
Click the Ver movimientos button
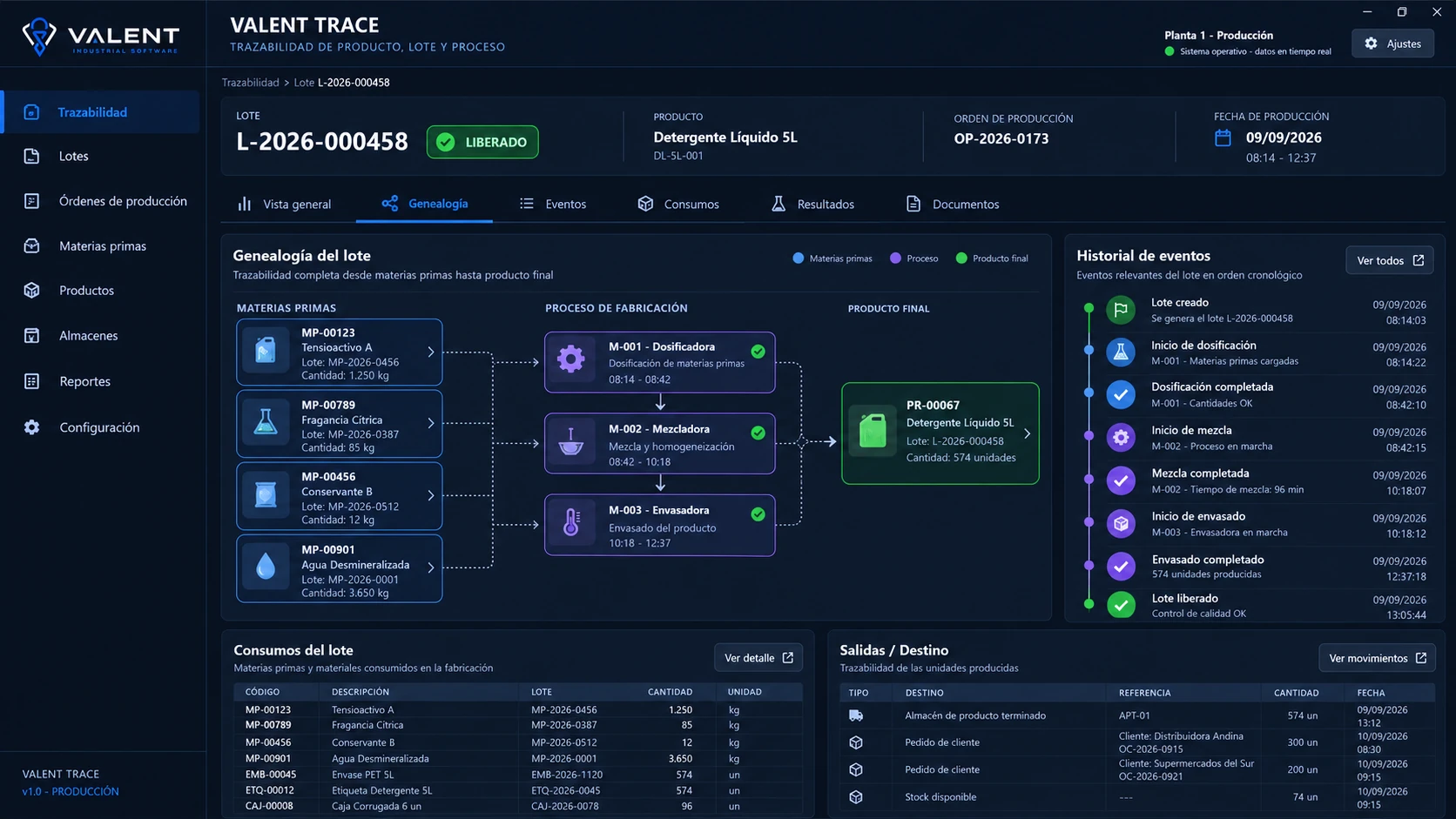point(1377,658)
